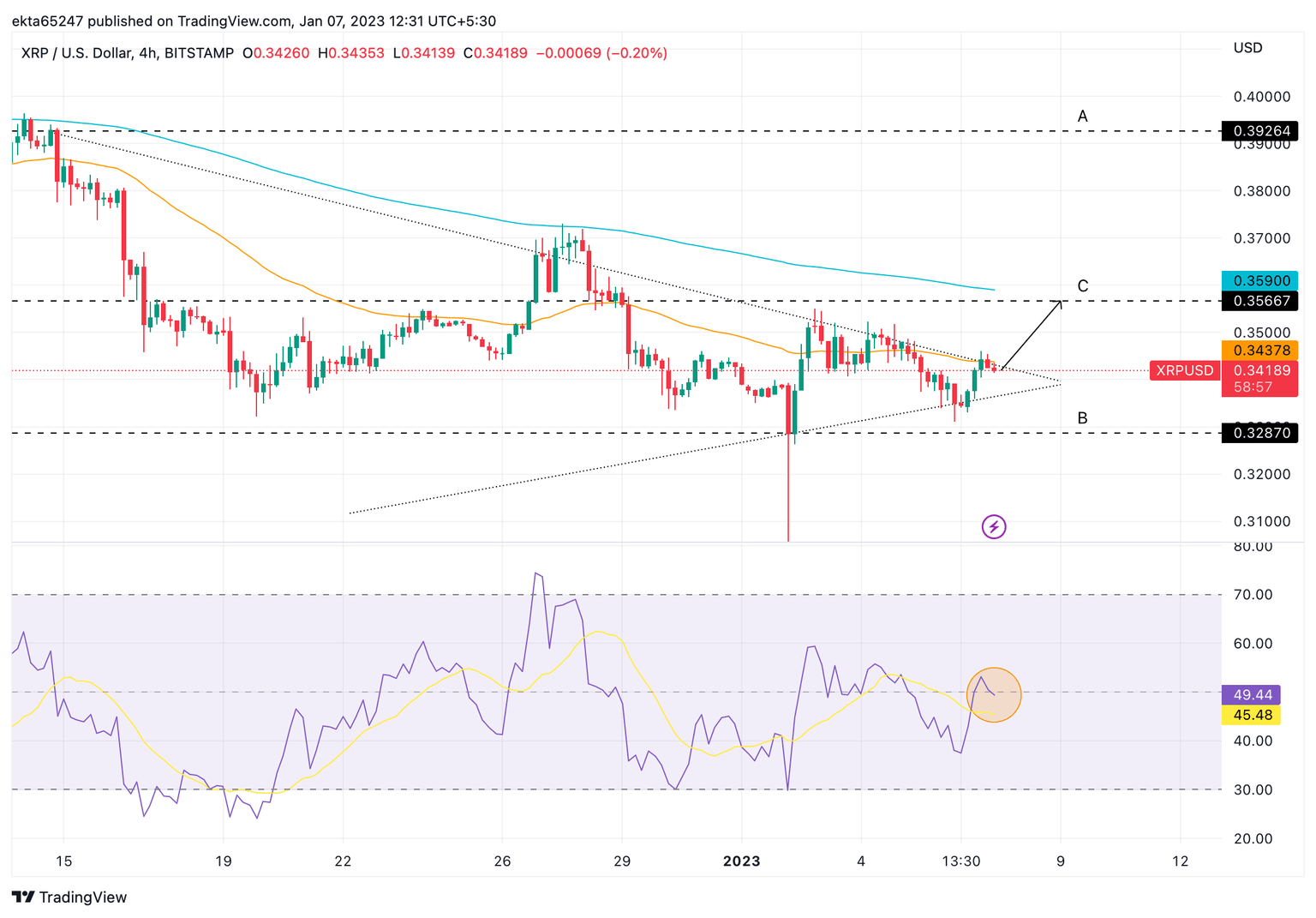This screenshot has width=1316, height=918.
Task: Click the cyan 0.35900 price label
Action: 1259,280
